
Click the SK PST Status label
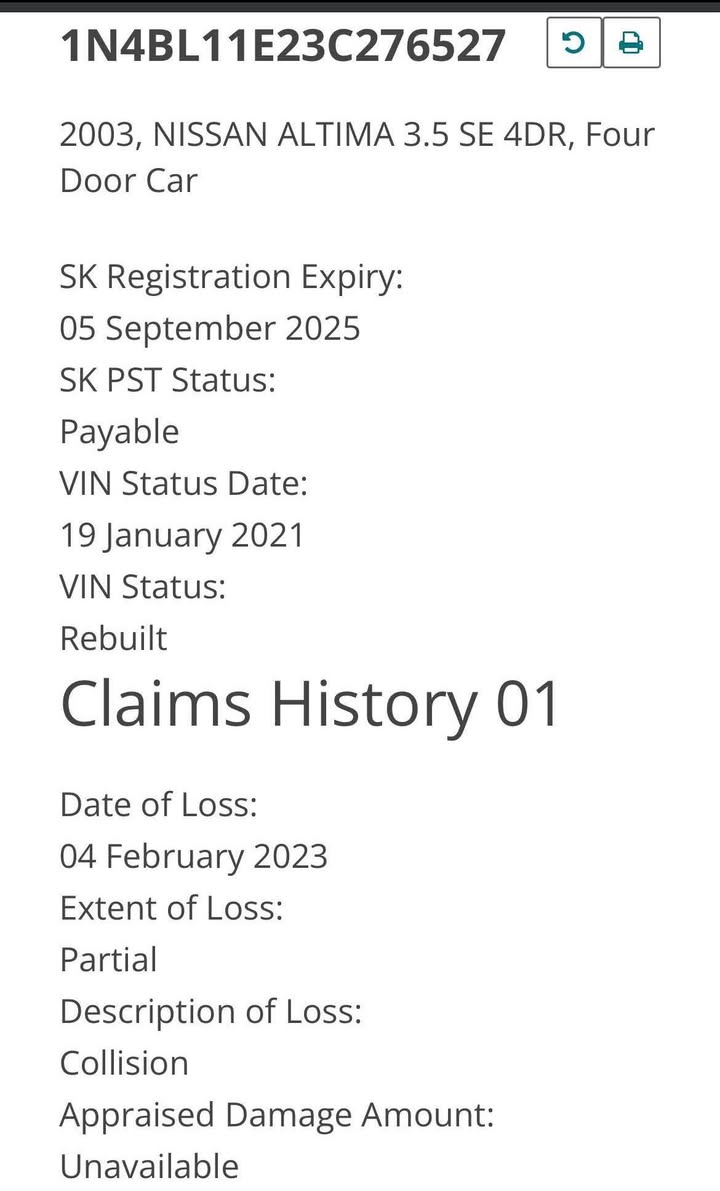(x=168, y=379)
